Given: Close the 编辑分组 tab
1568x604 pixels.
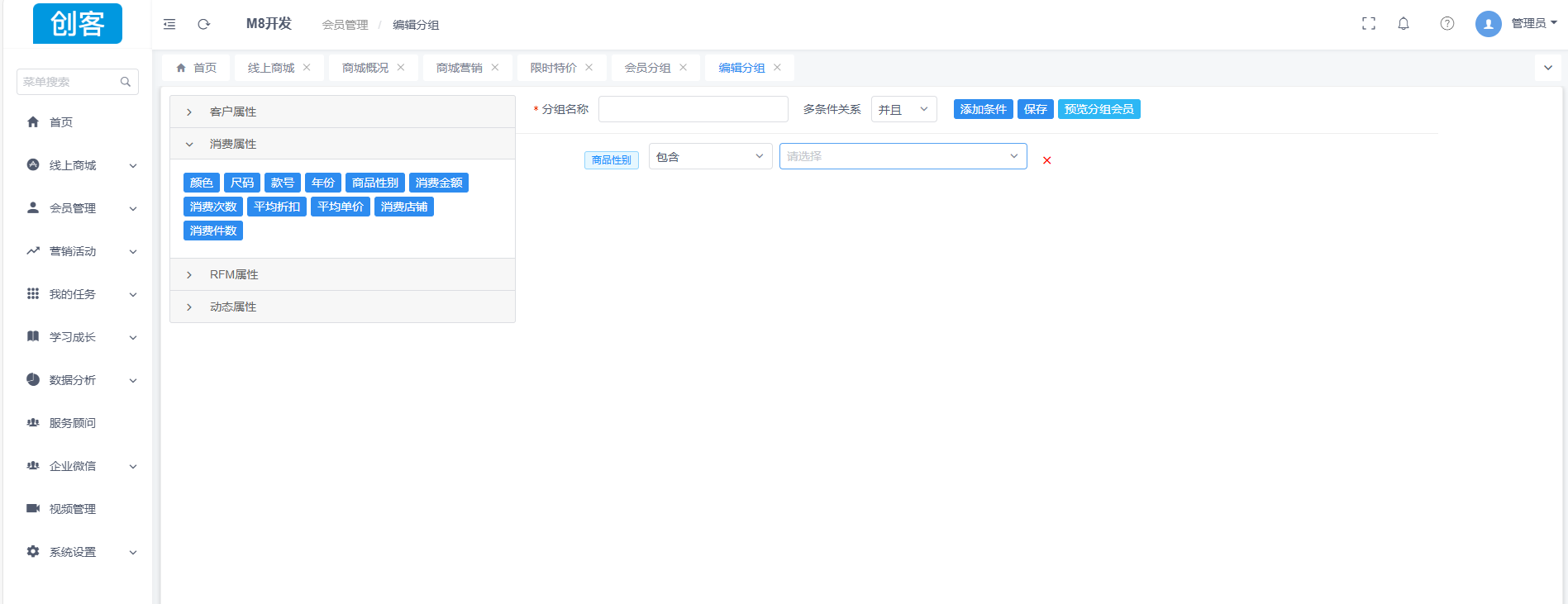Looking at the screenshot, I should 778,68.
